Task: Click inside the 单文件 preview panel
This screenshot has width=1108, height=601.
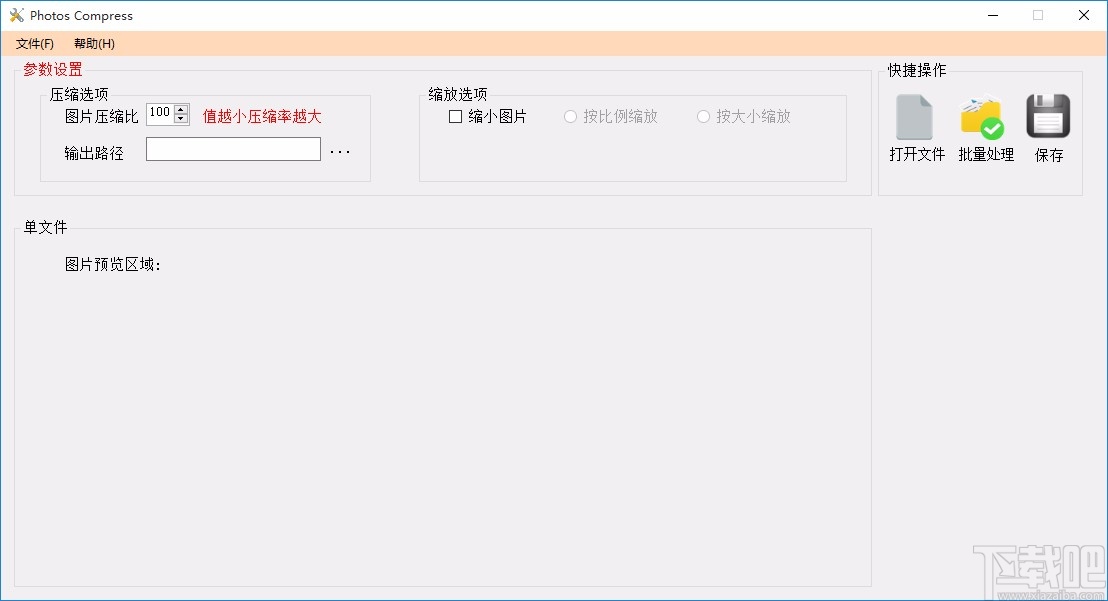Action: point(440,420)
